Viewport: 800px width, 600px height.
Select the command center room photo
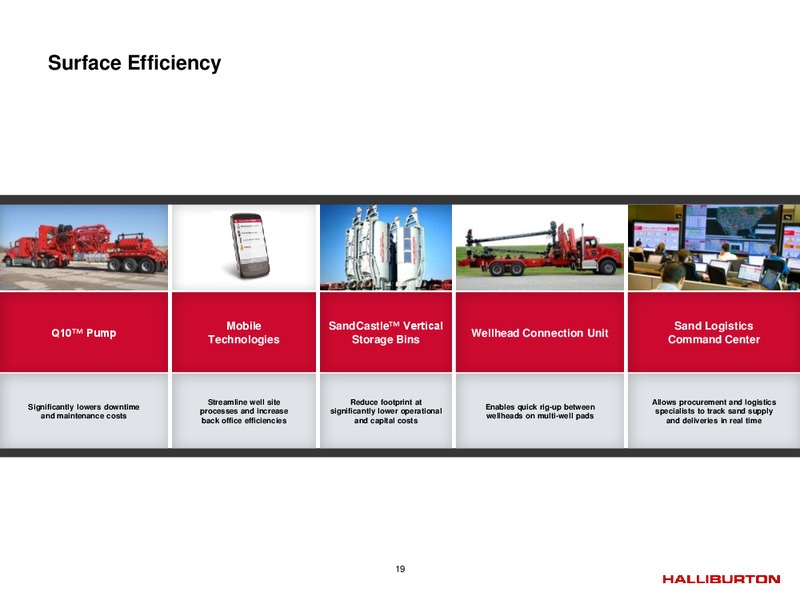pos(714,247)
